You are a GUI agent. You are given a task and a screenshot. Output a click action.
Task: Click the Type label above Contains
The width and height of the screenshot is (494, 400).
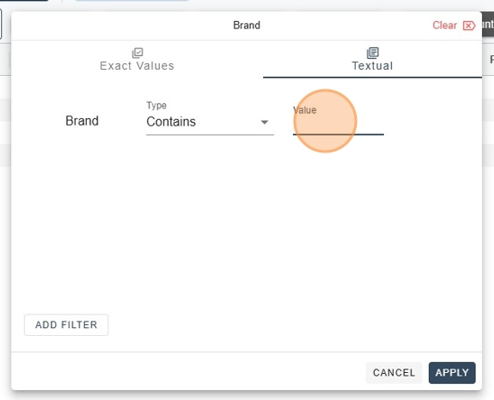click(x=156, y=105)
